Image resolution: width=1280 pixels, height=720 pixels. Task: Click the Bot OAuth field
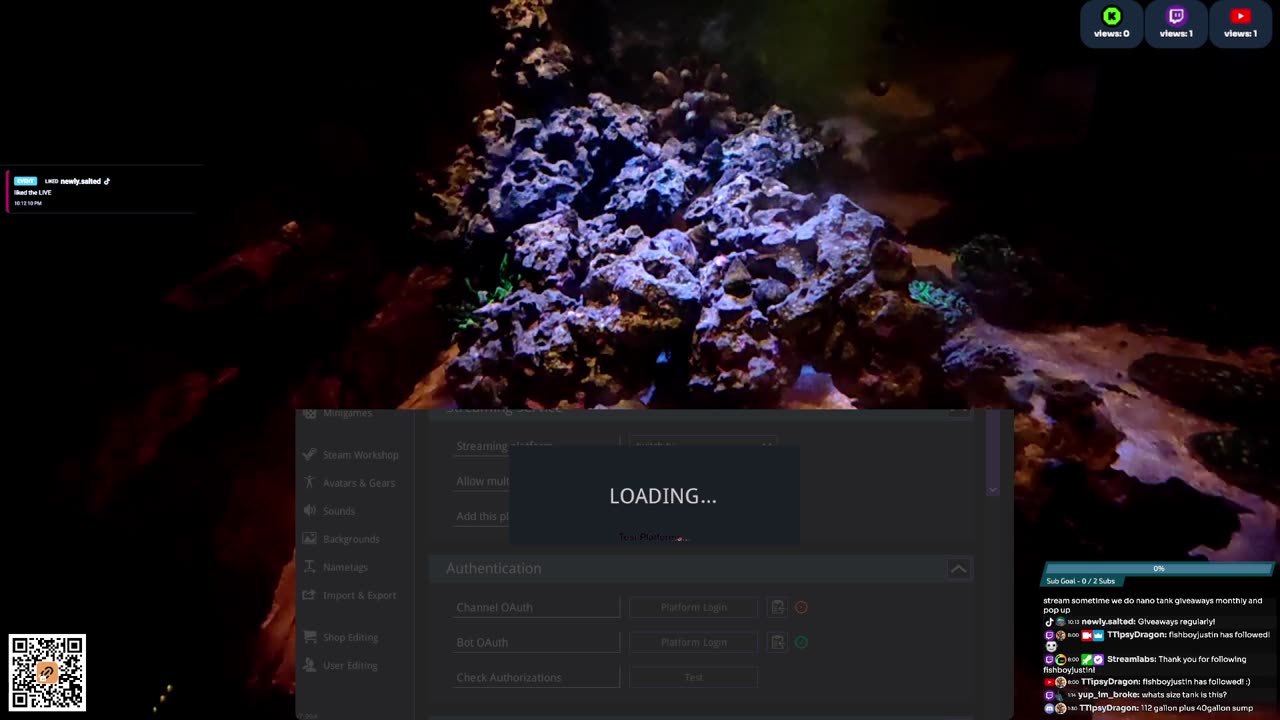[537, 642]
